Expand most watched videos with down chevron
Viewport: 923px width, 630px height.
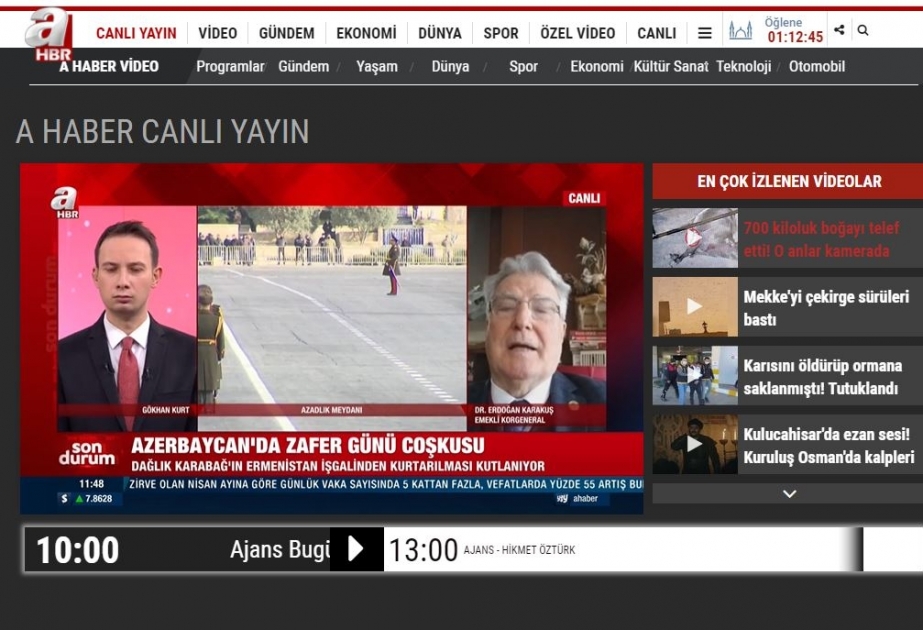[789, 493]
